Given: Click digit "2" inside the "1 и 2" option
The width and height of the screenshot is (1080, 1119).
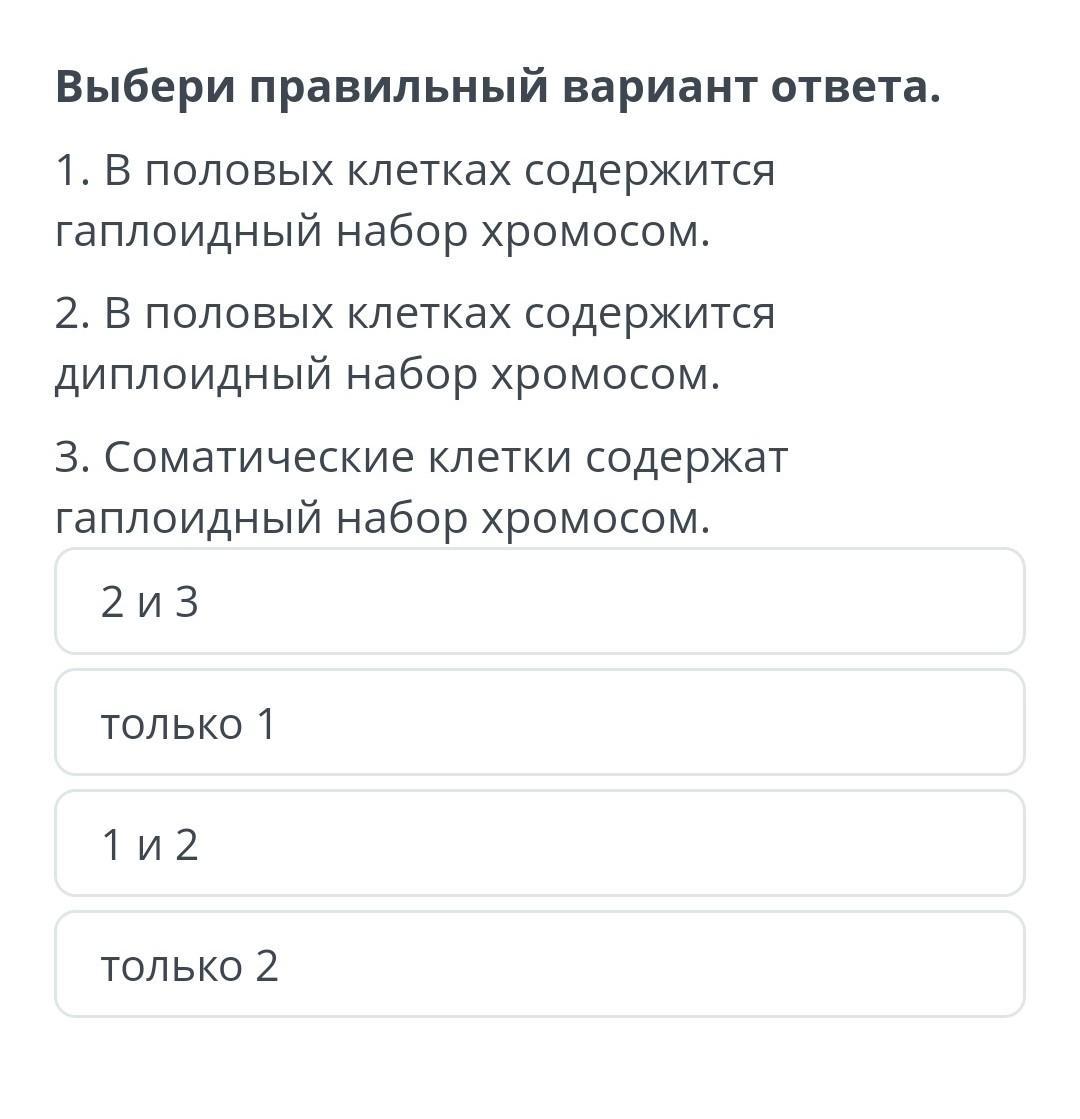Looking at the screenshot, I should [186, 844].
